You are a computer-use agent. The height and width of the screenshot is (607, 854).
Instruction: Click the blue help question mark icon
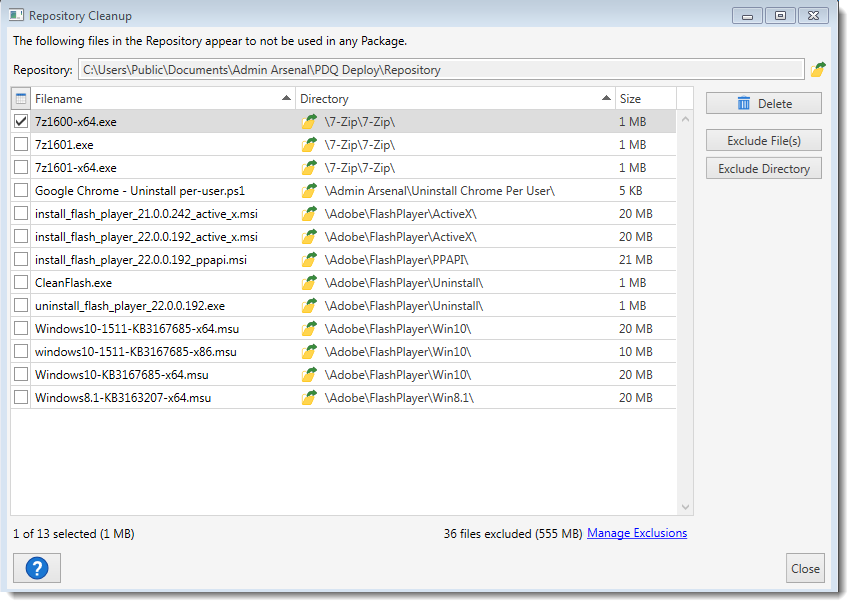pos(37,568)
